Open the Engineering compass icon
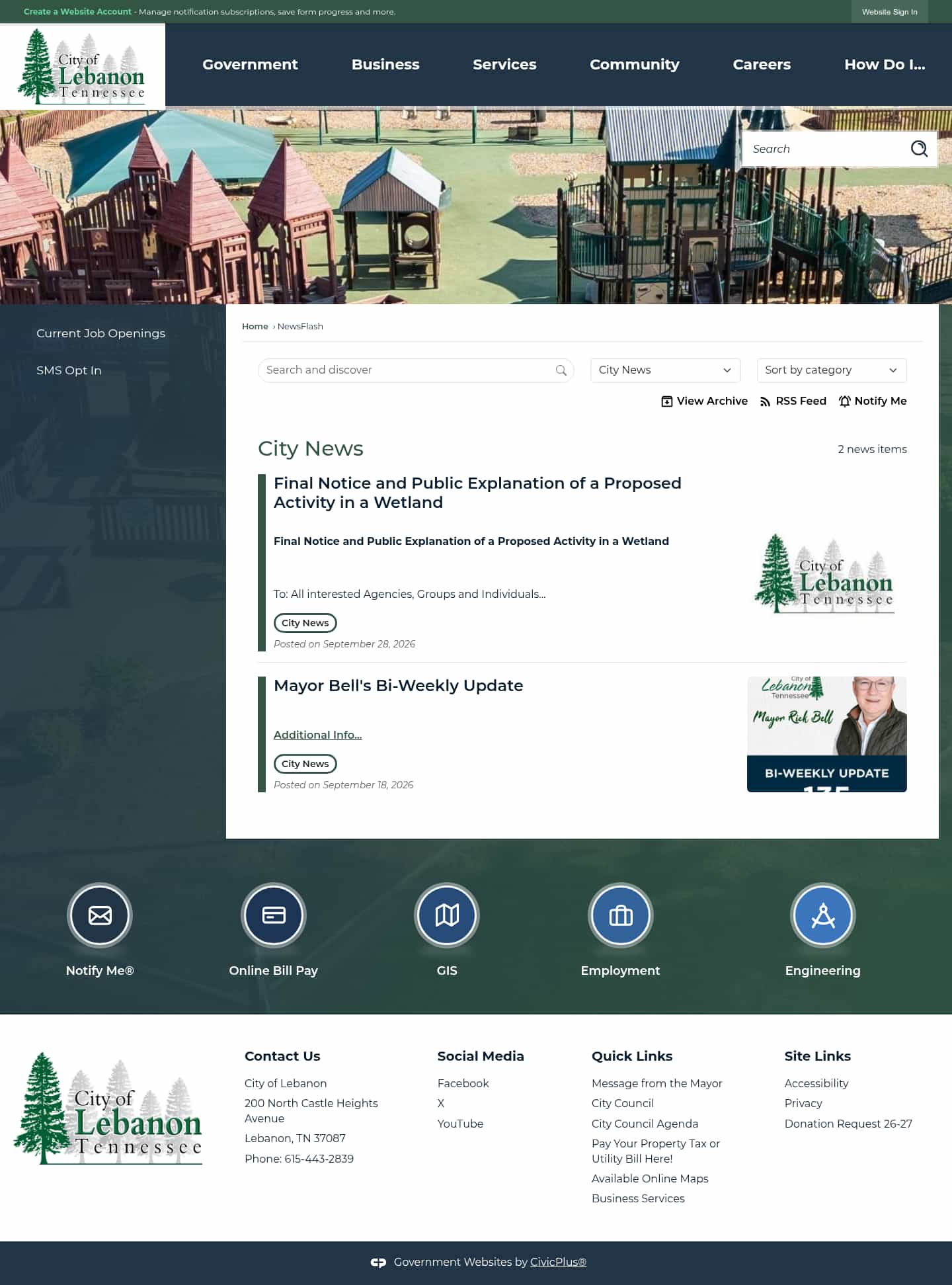The width and height of the screenshot is (952, 1285). [823, 915]
